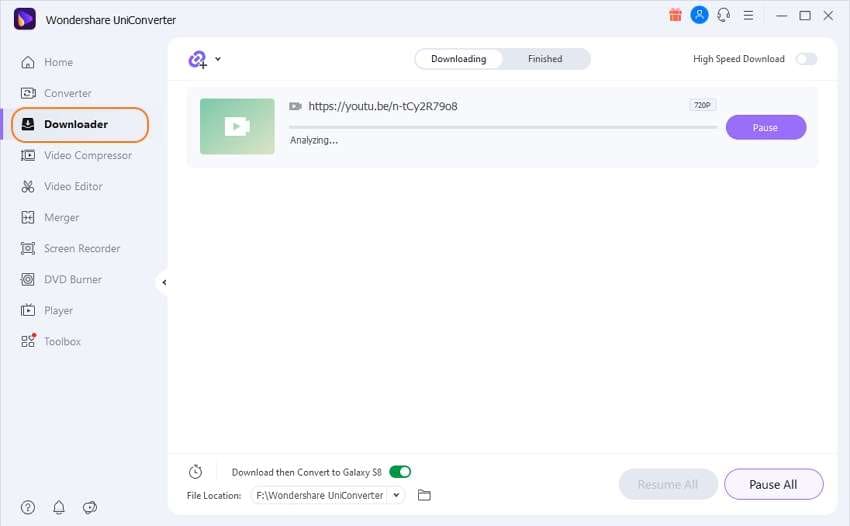Click the Analyzing... status text
The width and height of the screenshot is (850, 526).
(x=314, y=140)
